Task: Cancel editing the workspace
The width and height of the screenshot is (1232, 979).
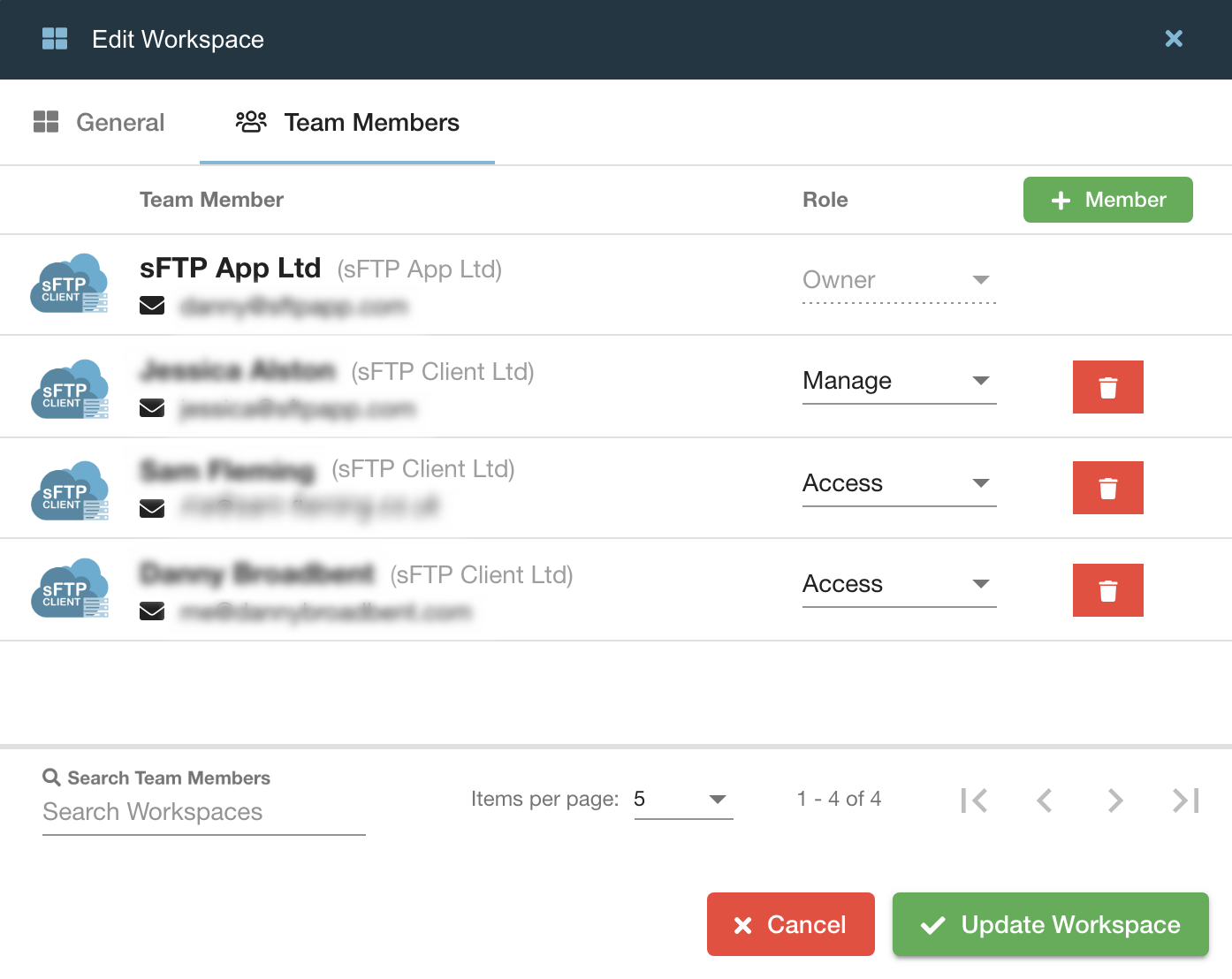Action: coord(791,924)
